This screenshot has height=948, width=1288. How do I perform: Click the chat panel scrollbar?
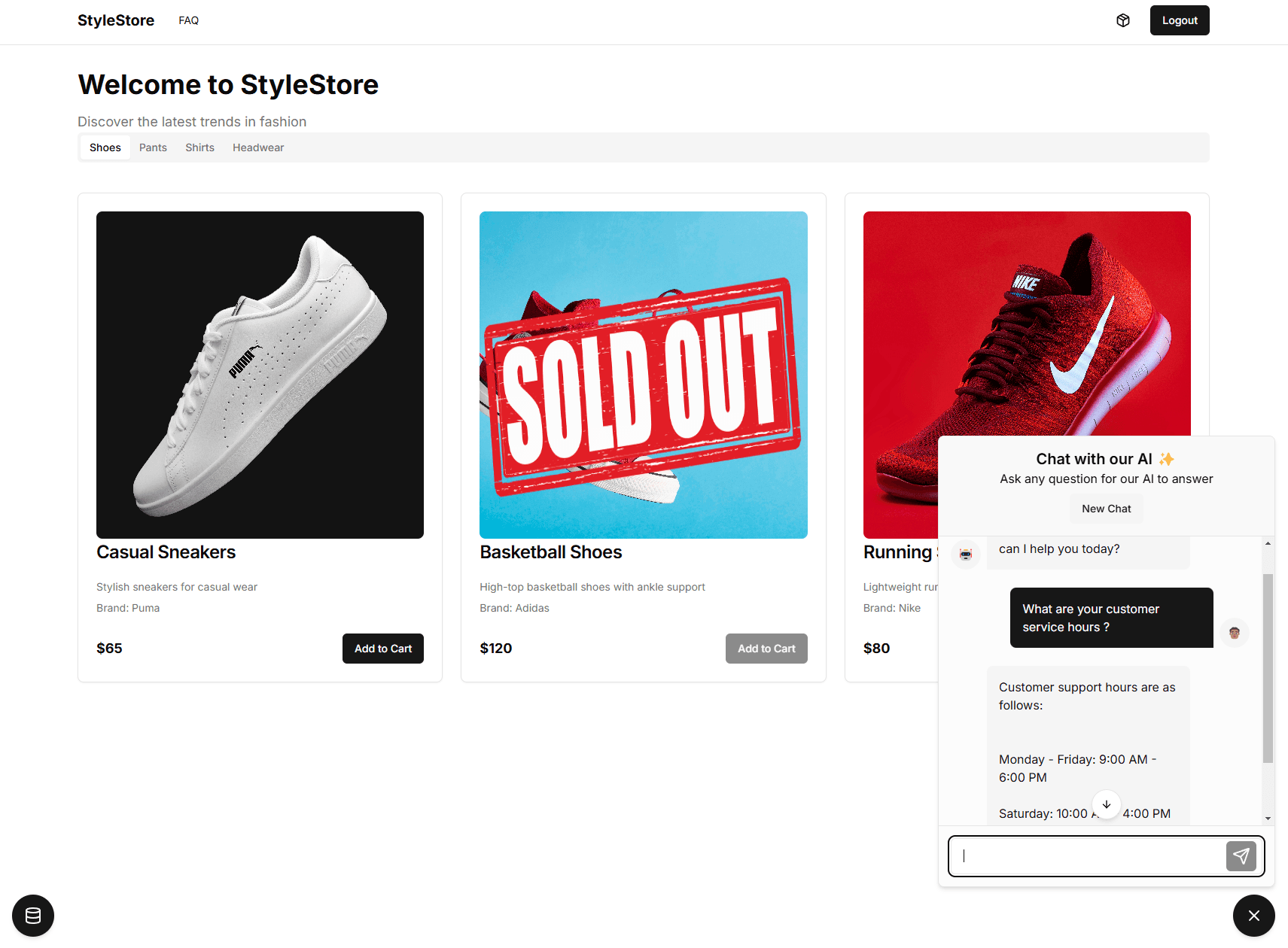pos(1268,668)
